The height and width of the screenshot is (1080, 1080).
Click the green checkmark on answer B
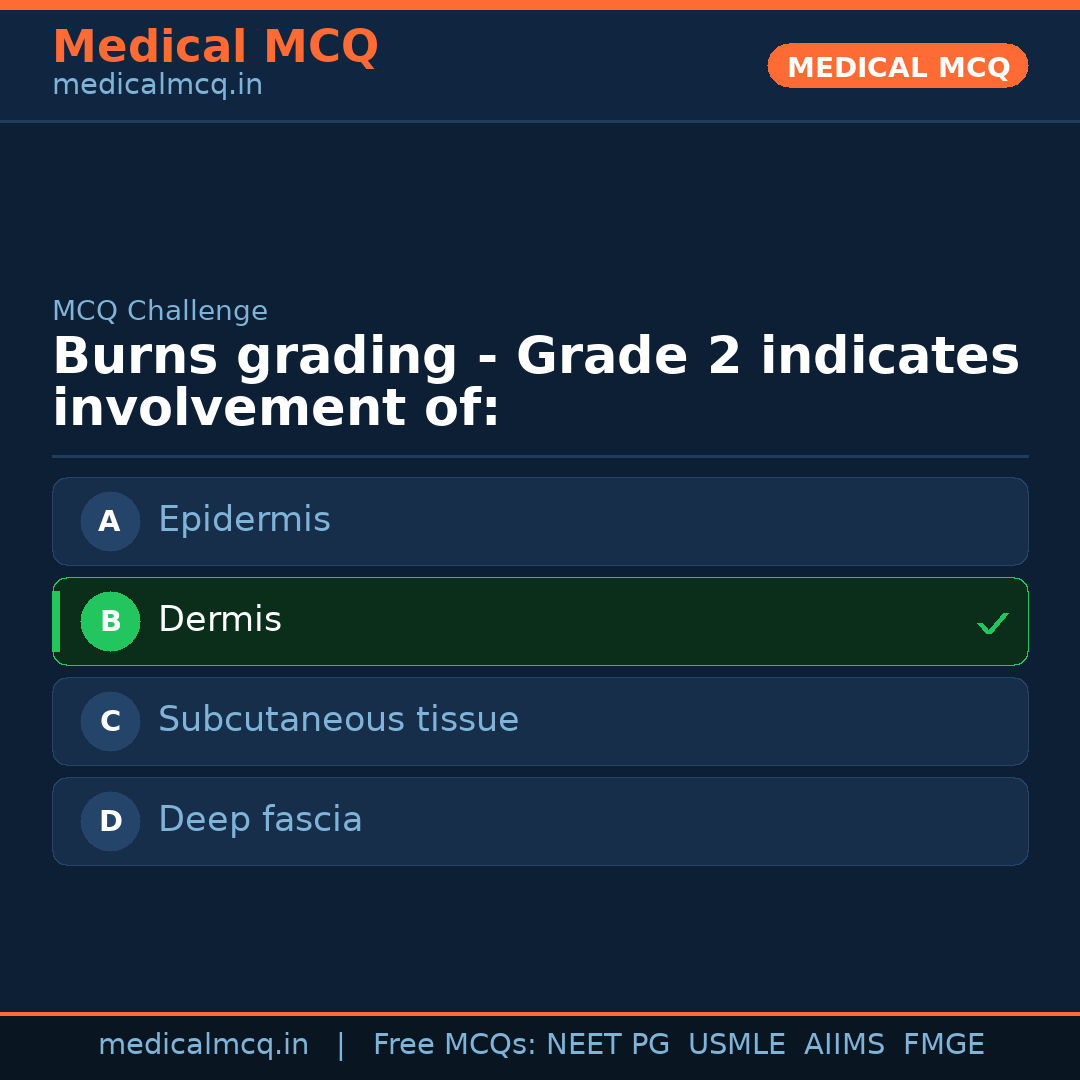click(x=993, y=623)
